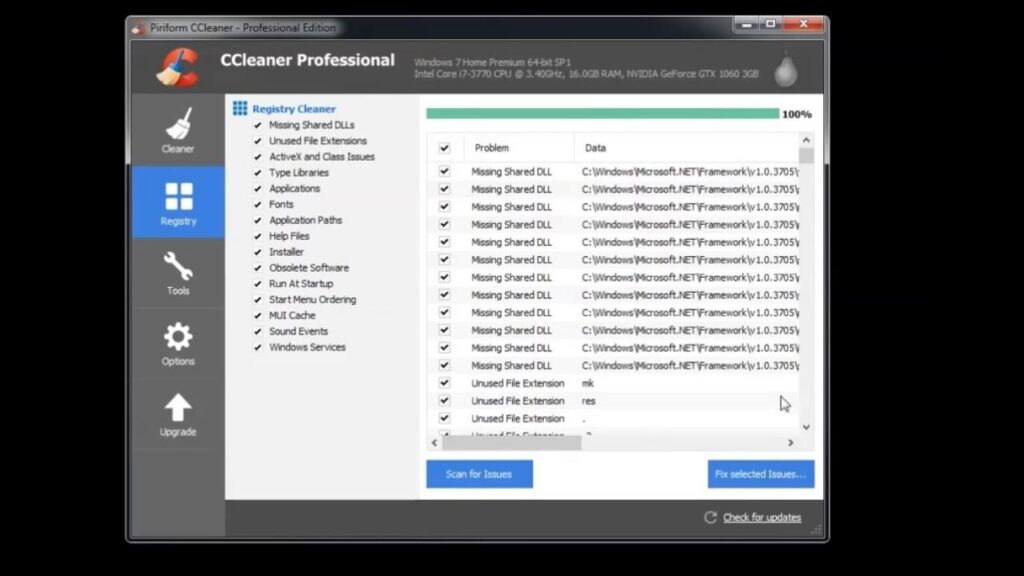
Task: Uncheck the Unused File Extension 'mk' entry
Action: coord(444,382)
